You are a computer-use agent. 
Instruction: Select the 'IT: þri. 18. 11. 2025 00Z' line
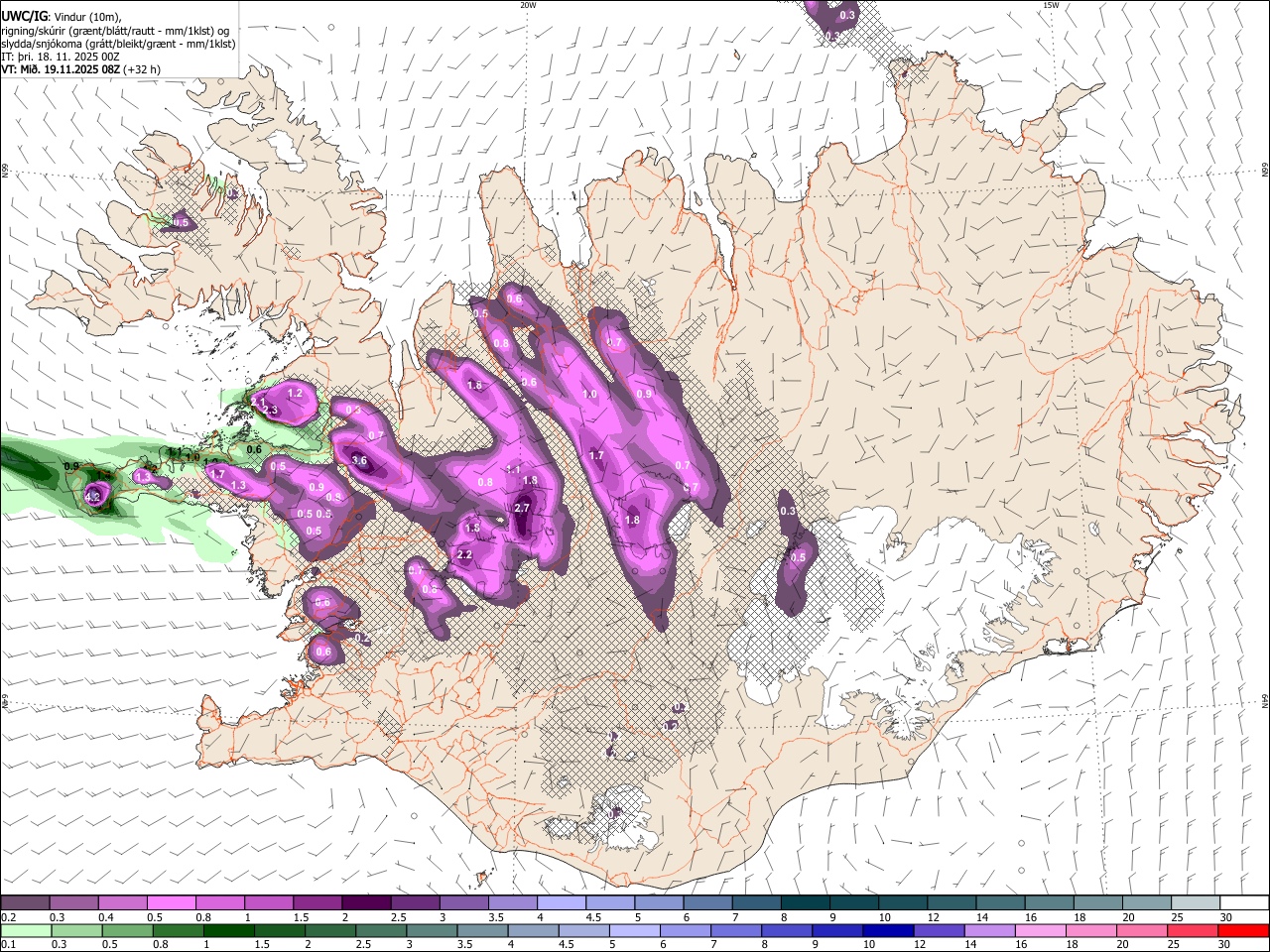61,57
